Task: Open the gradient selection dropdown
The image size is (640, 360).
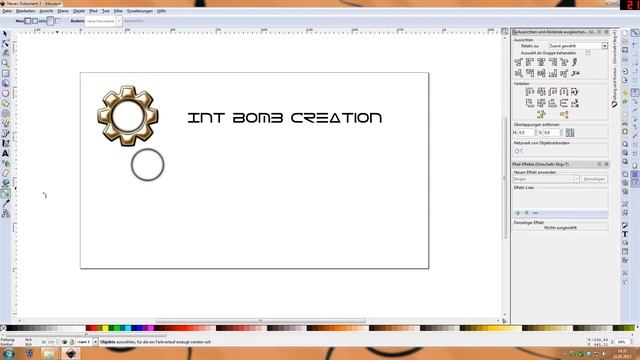Action: click(x=104, y=21)
